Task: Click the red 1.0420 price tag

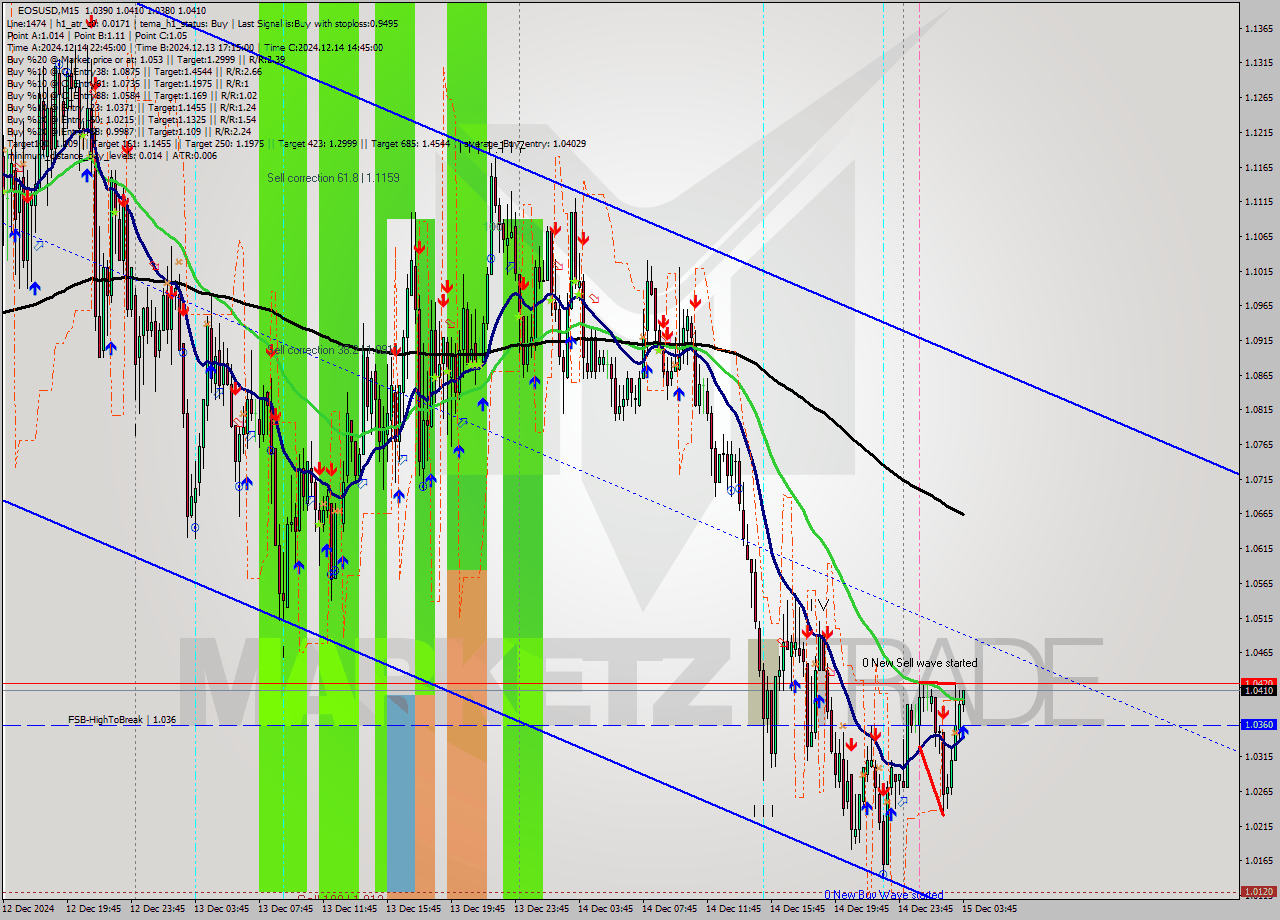Action: pyautogui.click(x=1257, y=683)
